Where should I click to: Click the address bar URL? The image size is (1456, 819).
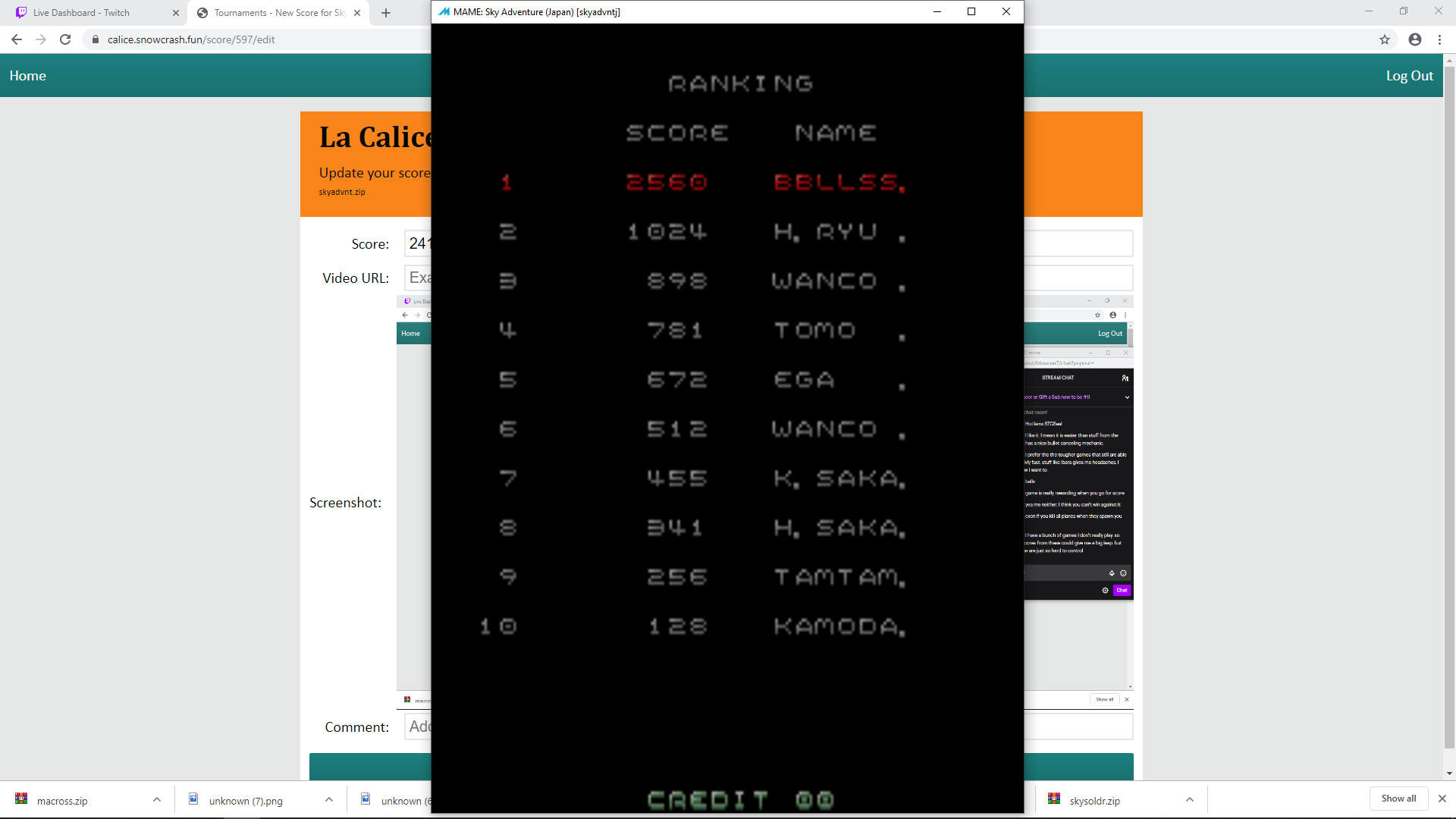pyautogui.click(x=191, y=39)
